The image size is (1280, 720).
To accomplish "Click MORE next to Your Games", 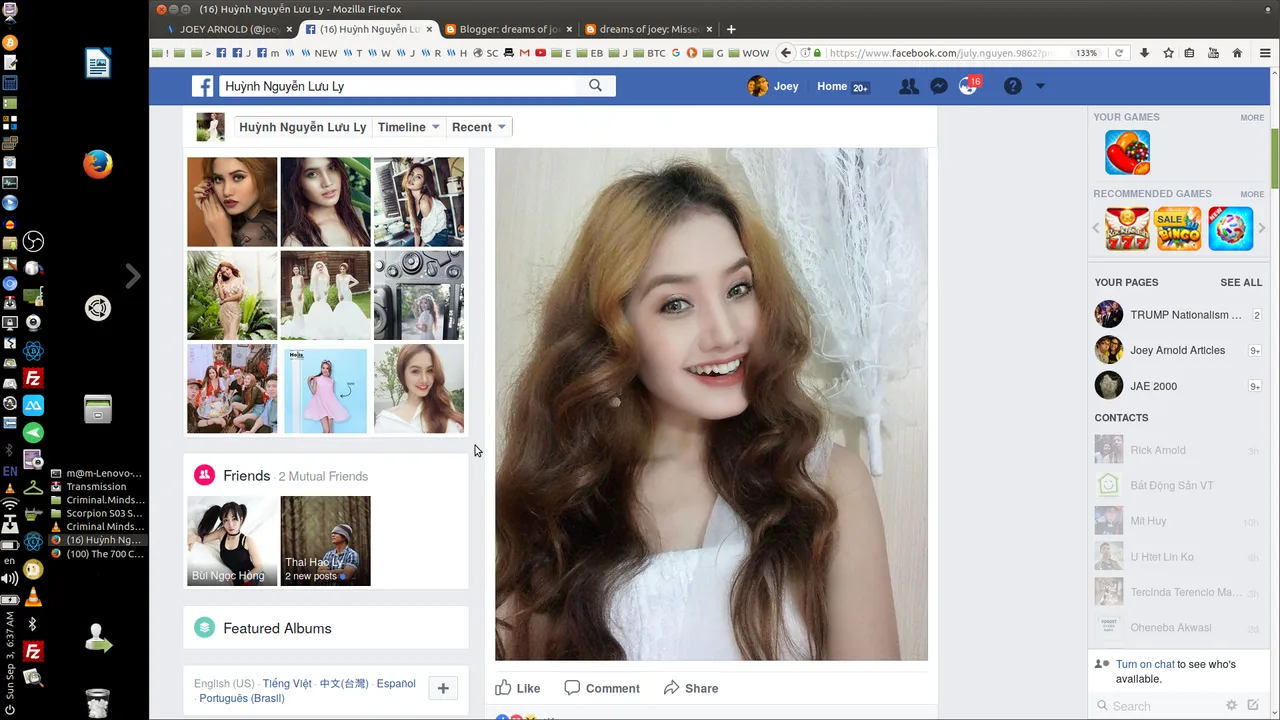I will click(x=1252, y=118).
